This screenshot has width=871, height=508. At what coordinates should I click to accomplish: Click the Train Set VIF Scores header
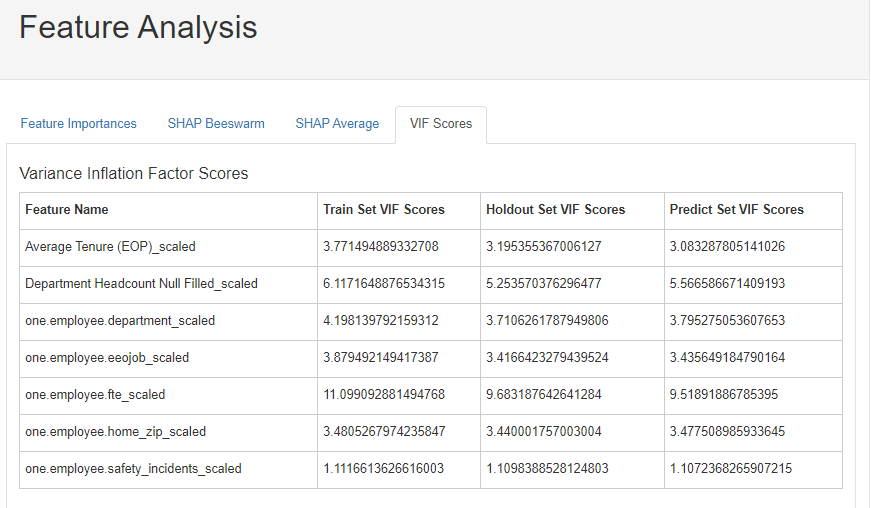[x=384, y=210]
